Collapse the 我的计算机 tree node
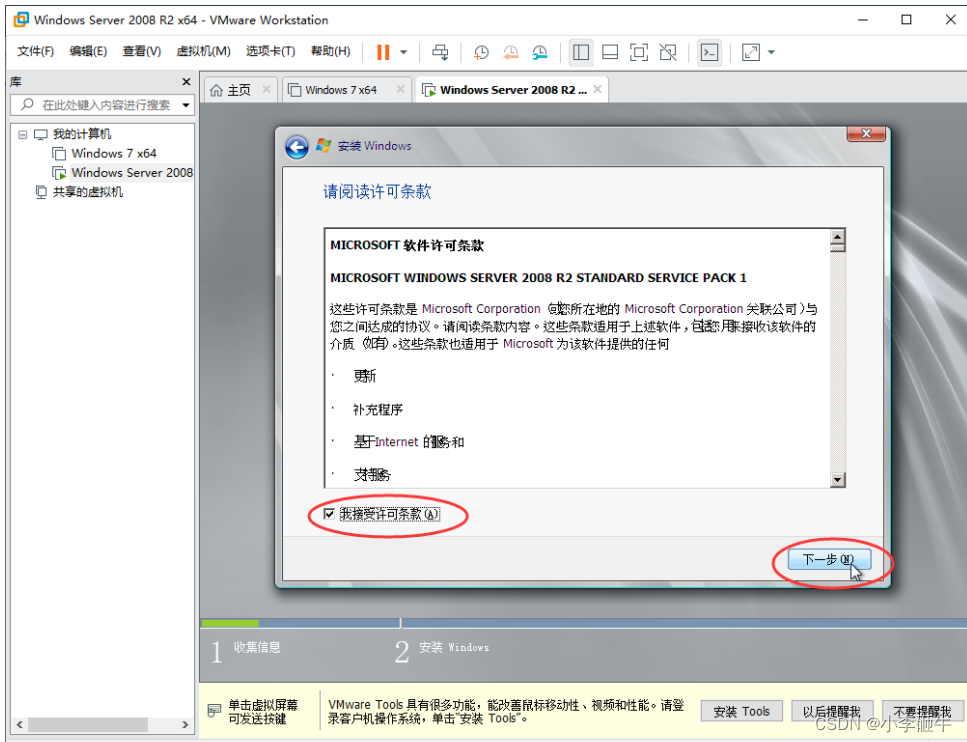Image resolution: width=967 pixels, height=742 pixels. coord(23,134)
